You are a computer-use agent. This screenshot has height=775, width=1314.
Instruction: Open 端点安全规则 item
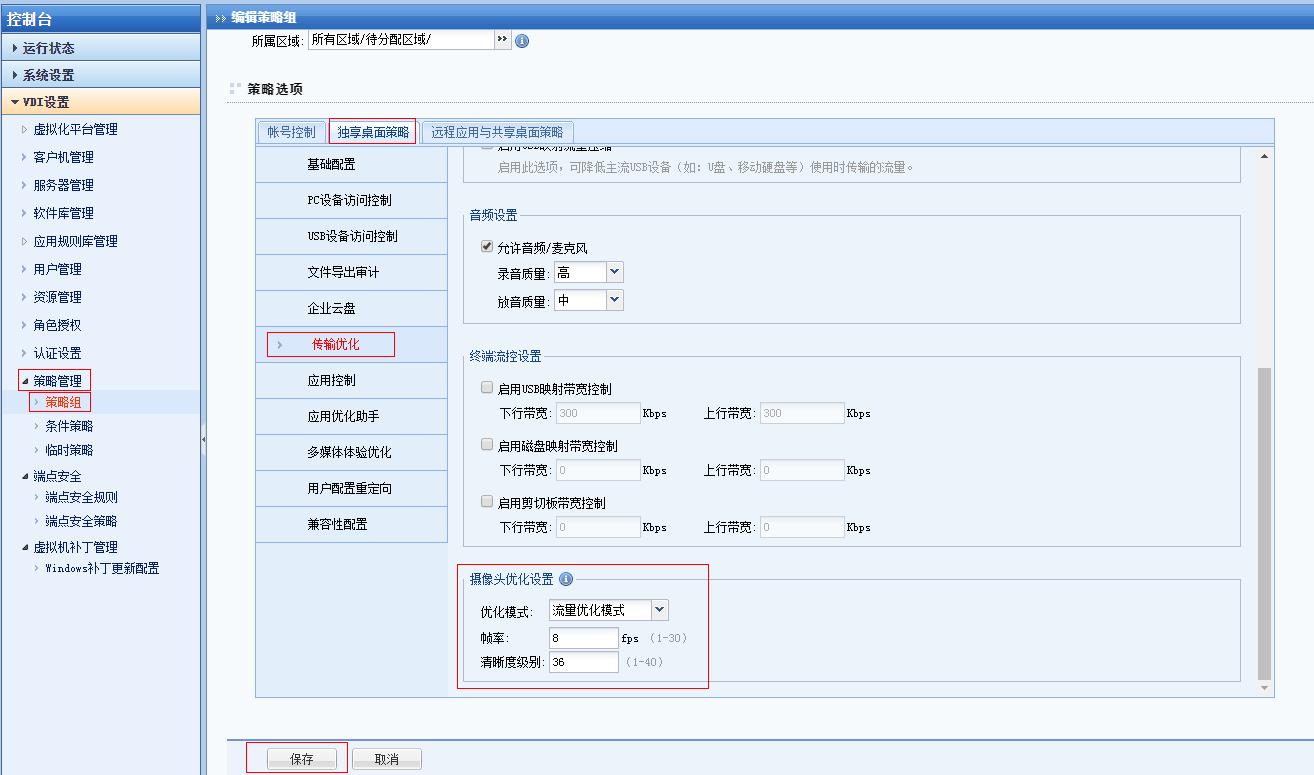(81, 497)
